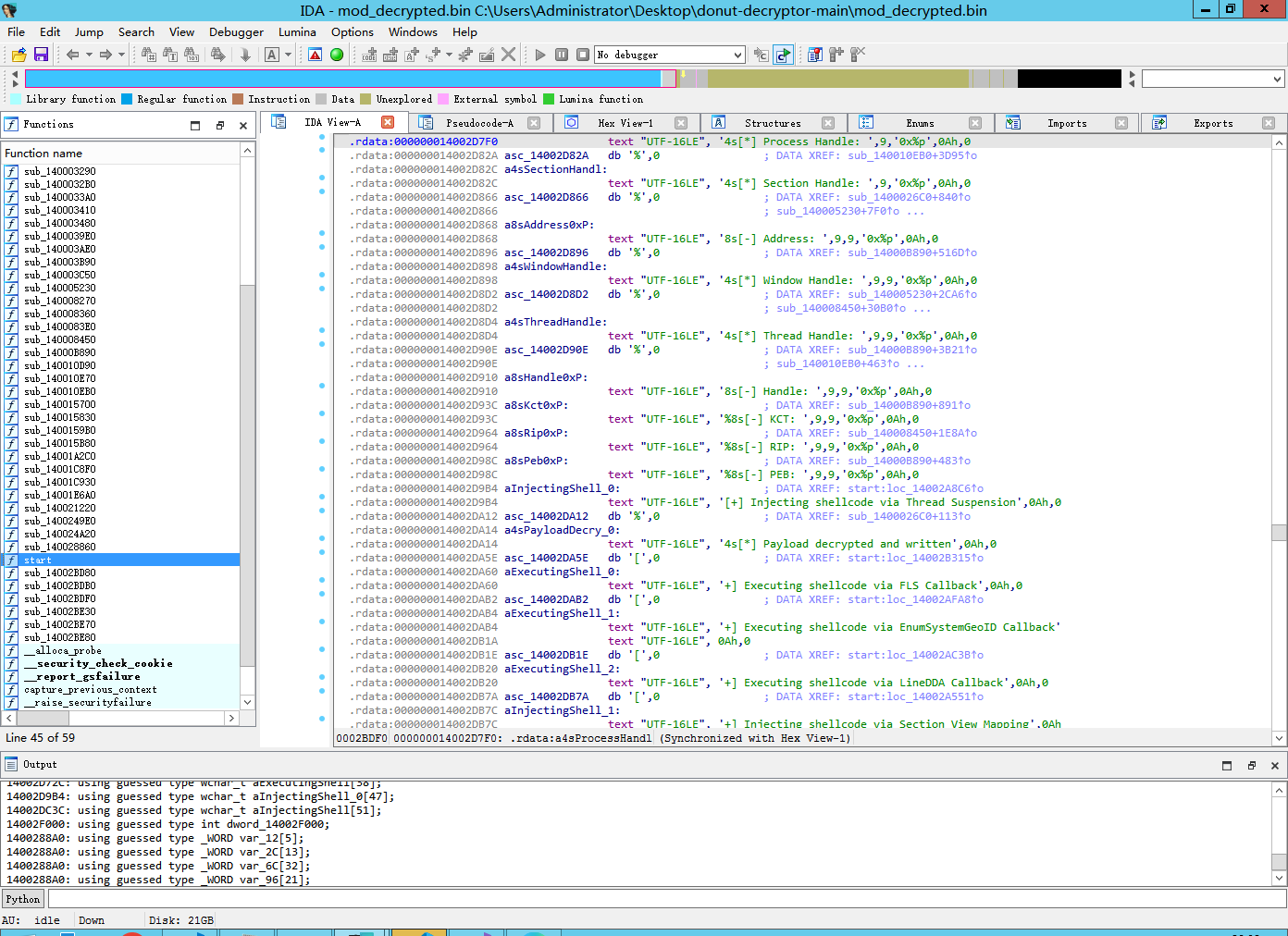Image resolution: width=1288 pixels, height=936 pixels.
Task: Switch to the Pseudocode-A tab
Action: [x=478, y=123]
